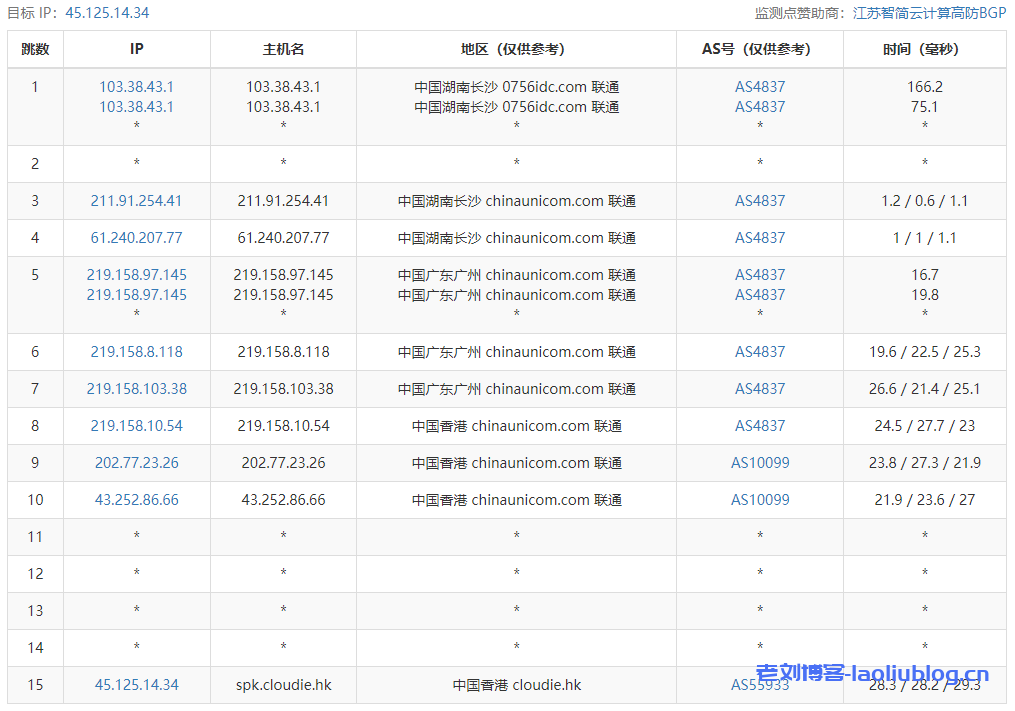
Task: Click the 45.125.14.34 link in hop 15
Action: pos(136,685)
